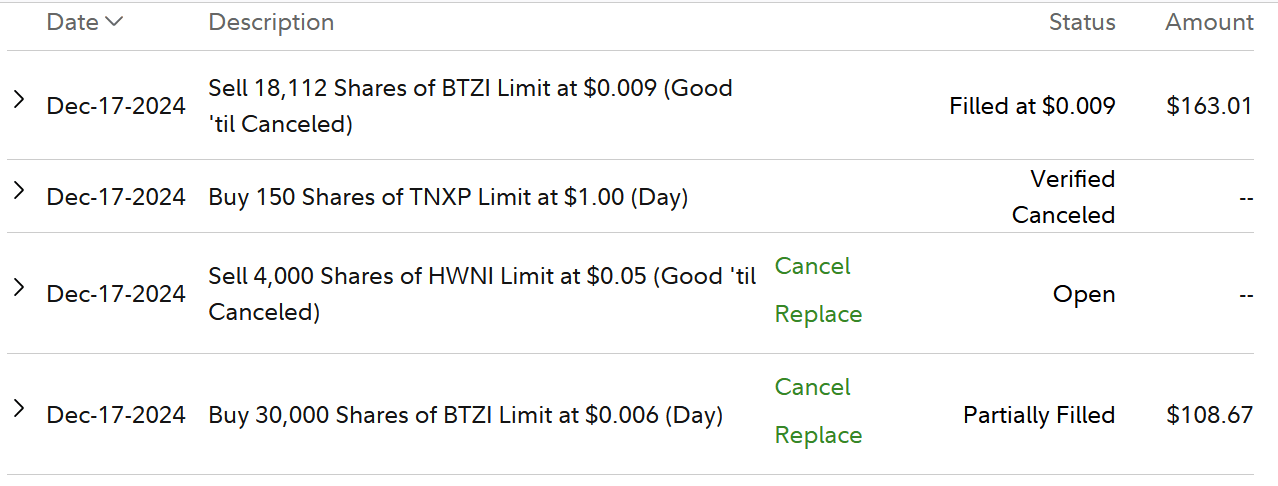Expand the Buy 150 TNXP order row
Viewport: 1278px width, 486px height.
[18, 190]
